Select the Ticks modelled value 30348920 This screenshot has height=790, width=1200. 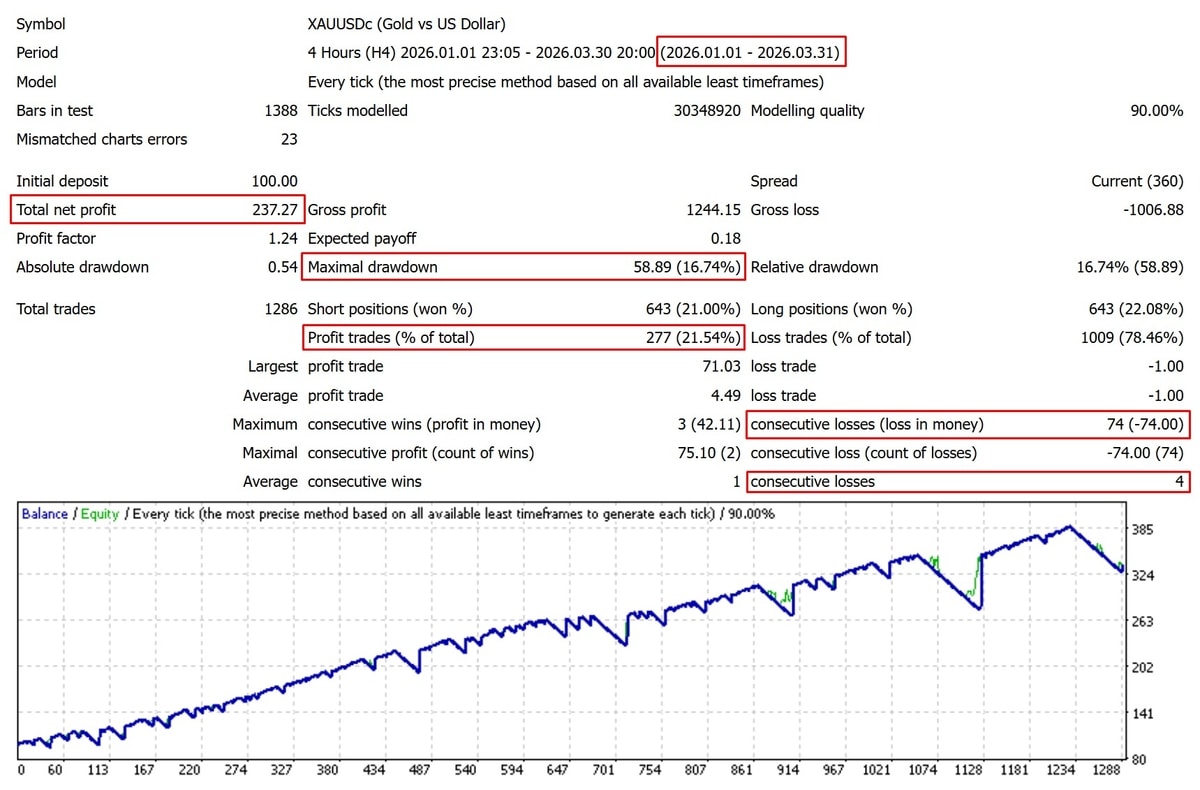pyautogui.click(x=707, y=111)
